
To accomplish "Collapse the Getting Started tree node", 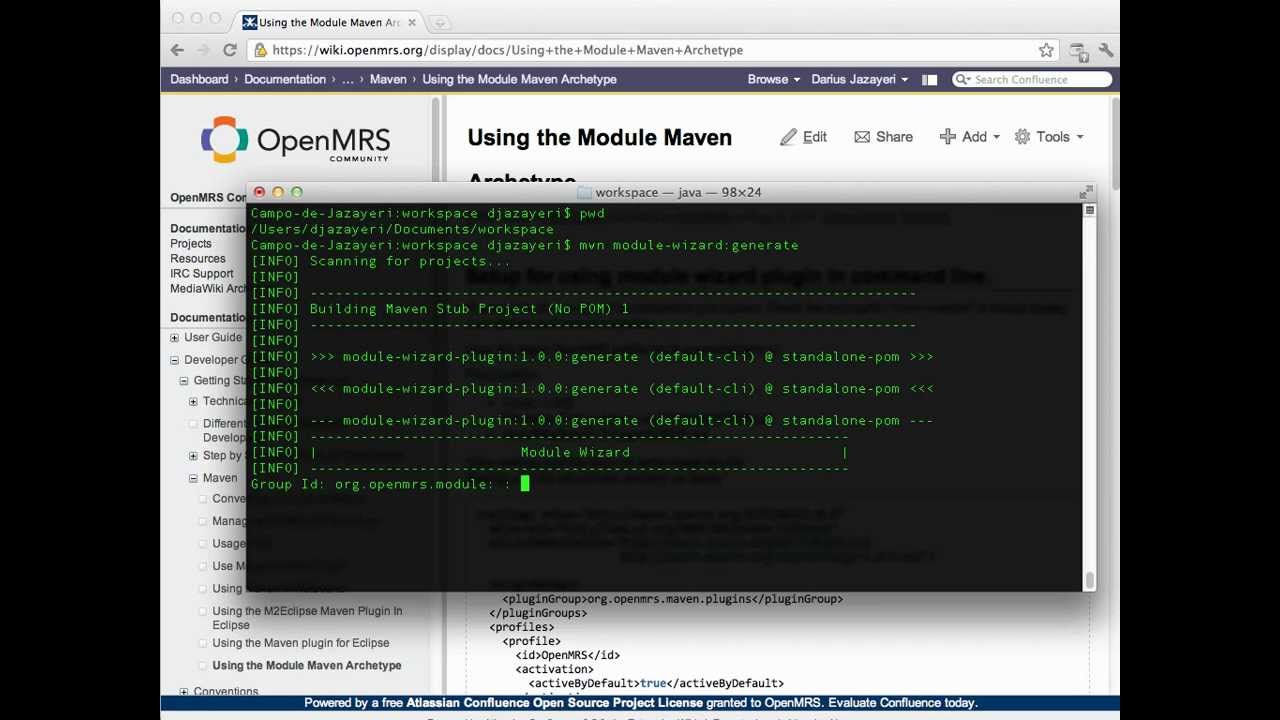I will point(184,381).
